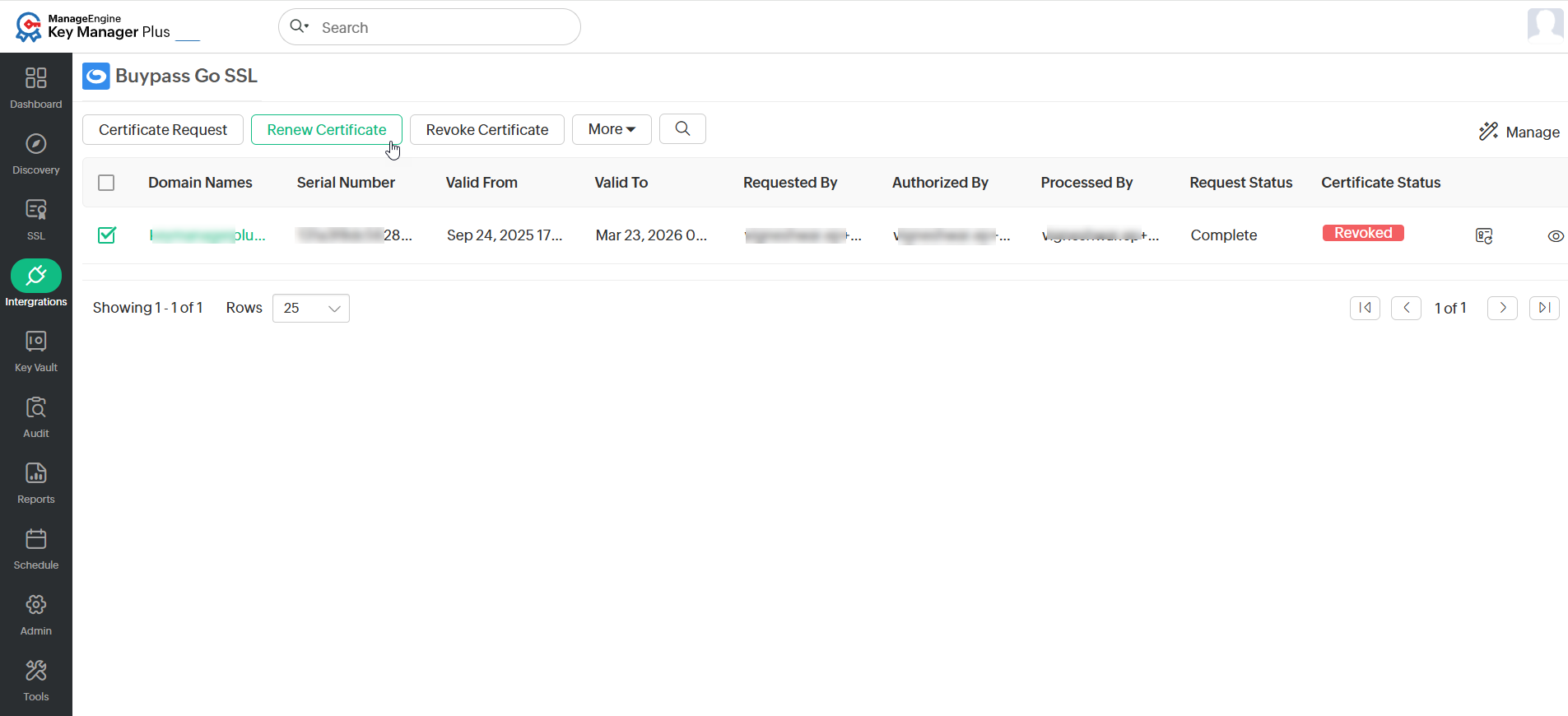Jump to the last page

coord(1544,308)
